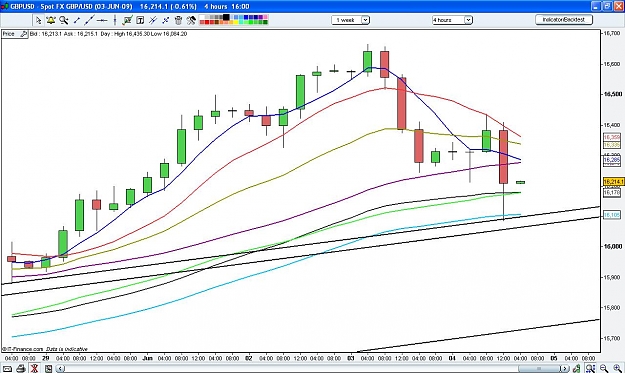The image size is (625, 373).
Task: Click the '03' date label on time axis
Action: [x=350, y=358]
